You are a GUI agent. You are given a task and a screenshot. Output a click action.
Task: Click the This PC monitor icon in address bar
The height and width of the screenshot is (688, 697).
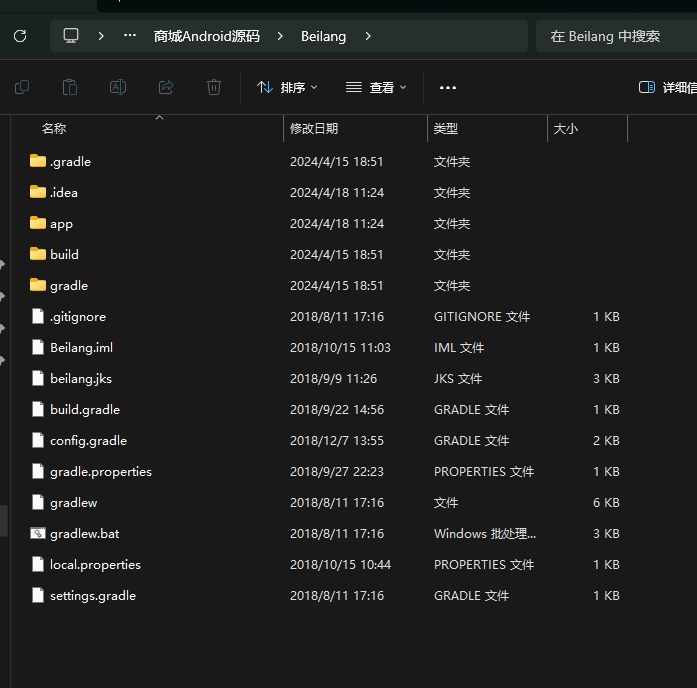click(x=71, y=36)
